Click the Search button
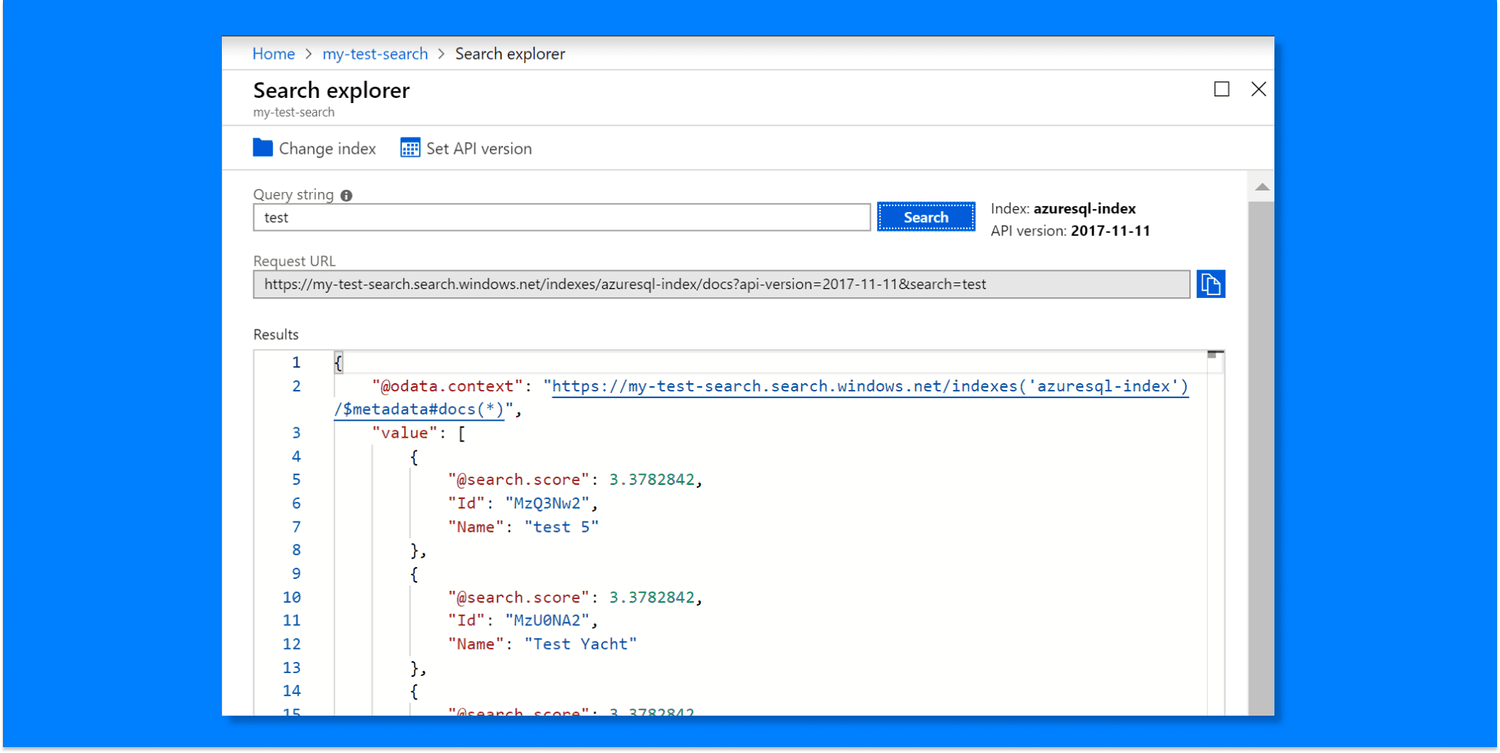This screenshot has width=1500, height=753. (x=926, y=217)
